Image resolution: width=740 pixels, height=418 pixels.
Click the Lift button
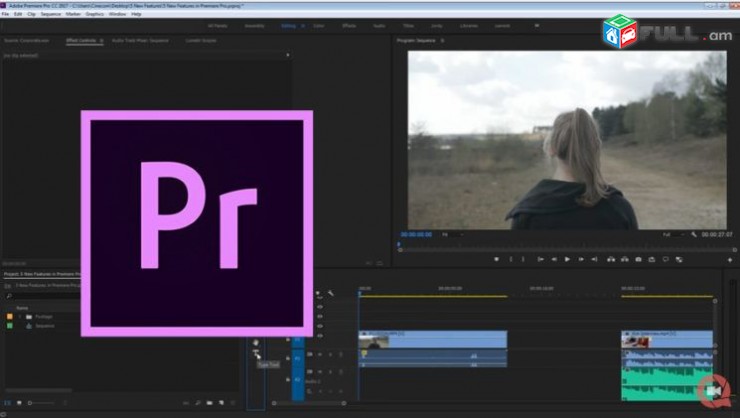point(611,259)
